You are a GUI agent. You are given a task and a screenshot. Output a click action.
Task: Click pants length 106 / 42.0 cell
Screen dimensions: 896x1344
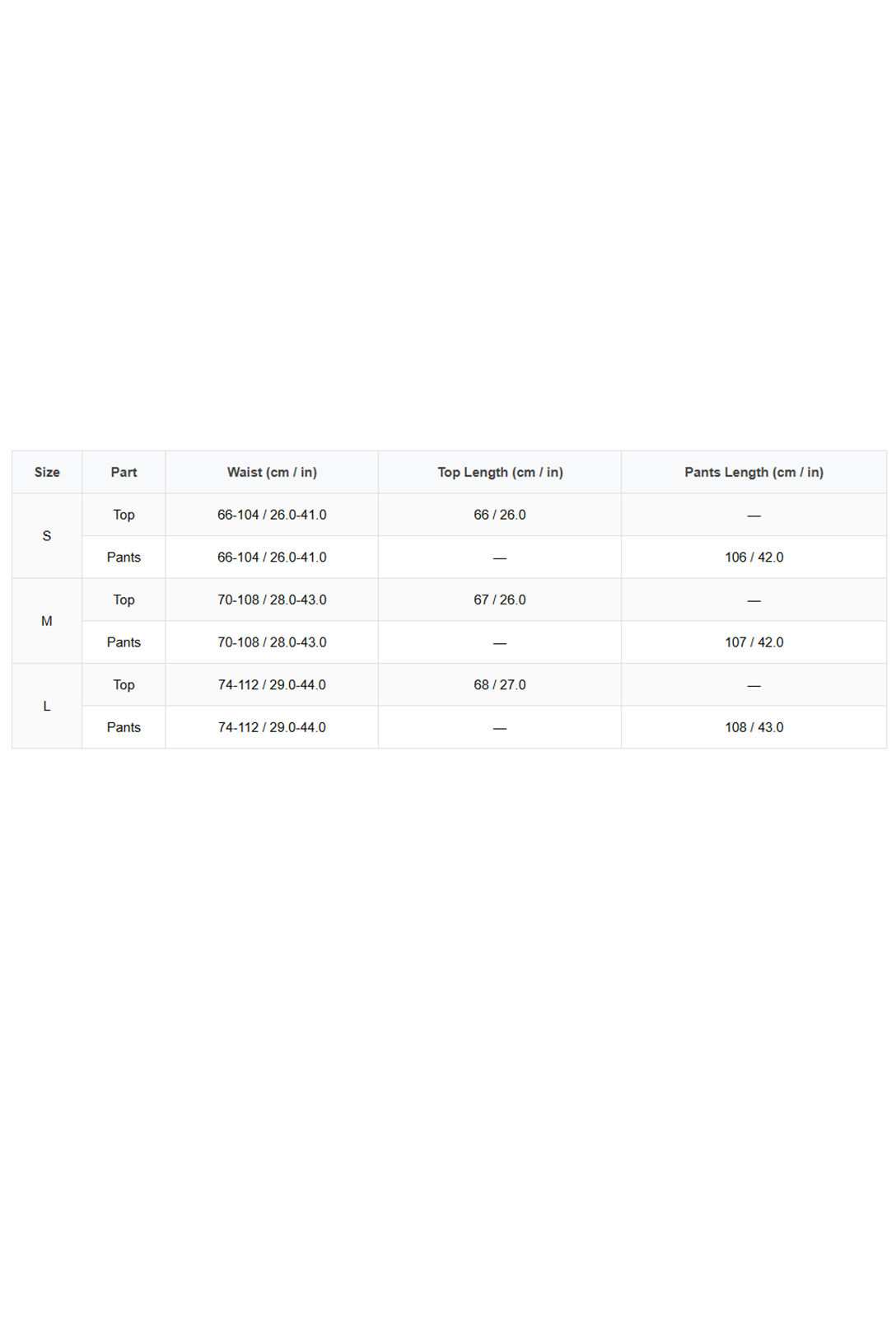pyautogui.click(x=754, y=558)
